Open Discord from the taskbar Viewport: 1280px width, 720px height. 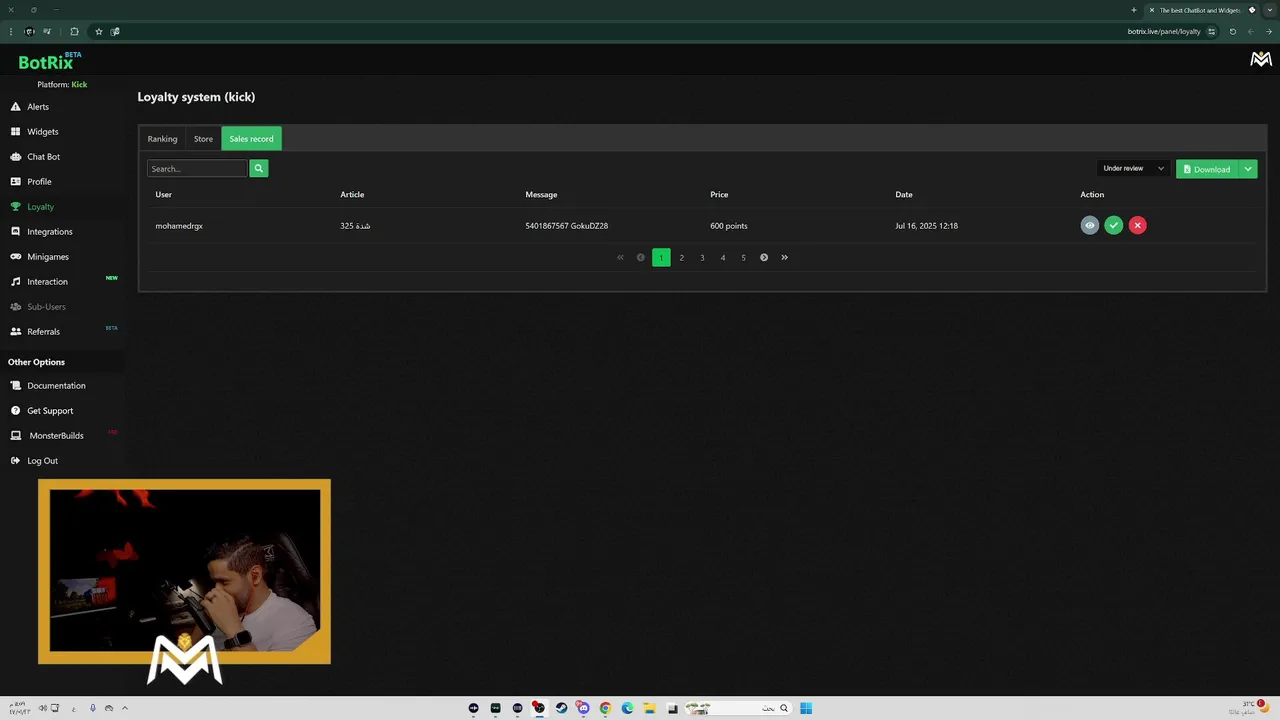[x=583, y=708]
